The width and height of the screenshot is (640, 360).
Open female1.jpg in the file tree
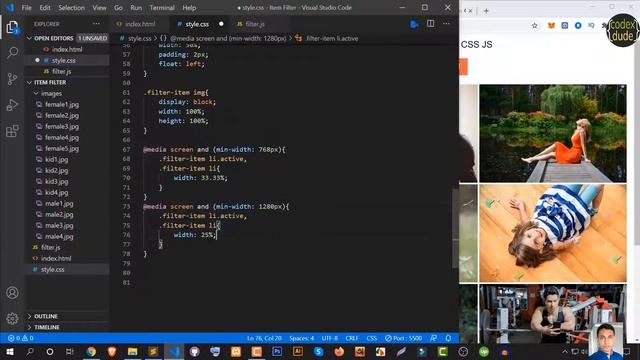pos(62,104)
